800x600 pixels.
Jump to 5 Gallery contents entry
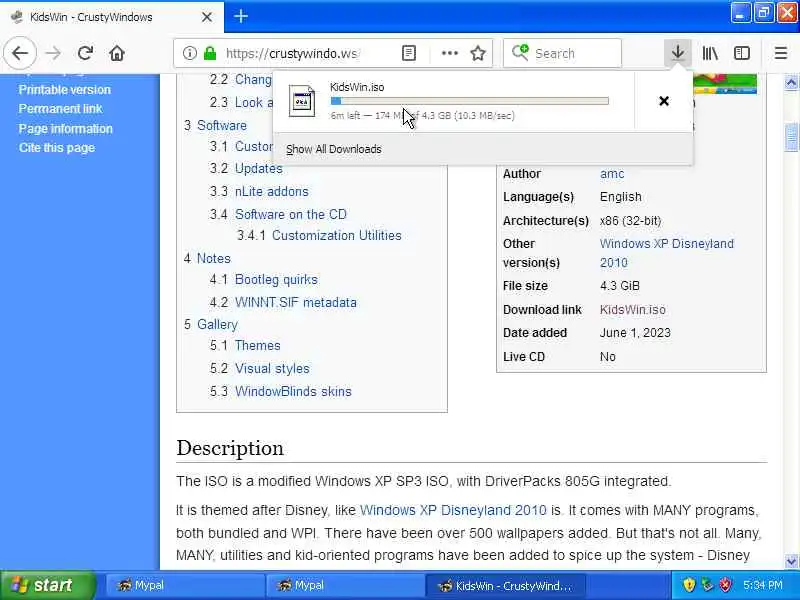coord(211,324)
